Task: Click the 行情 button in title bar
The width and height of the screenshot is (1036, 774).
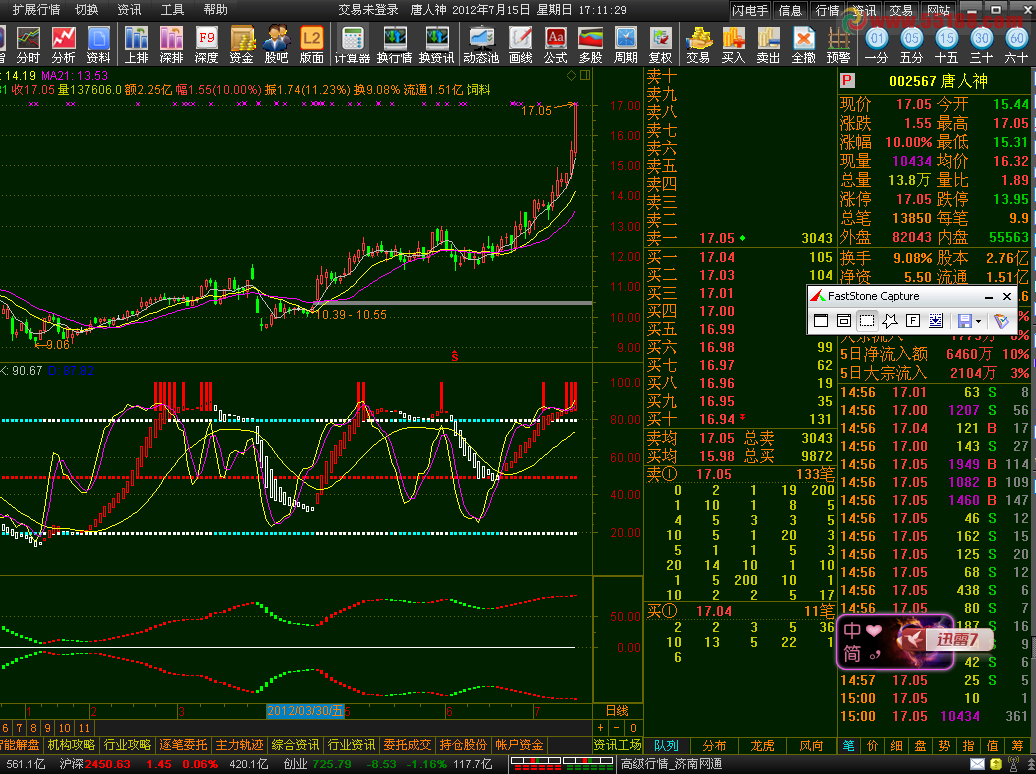Action: coord(827,11)
